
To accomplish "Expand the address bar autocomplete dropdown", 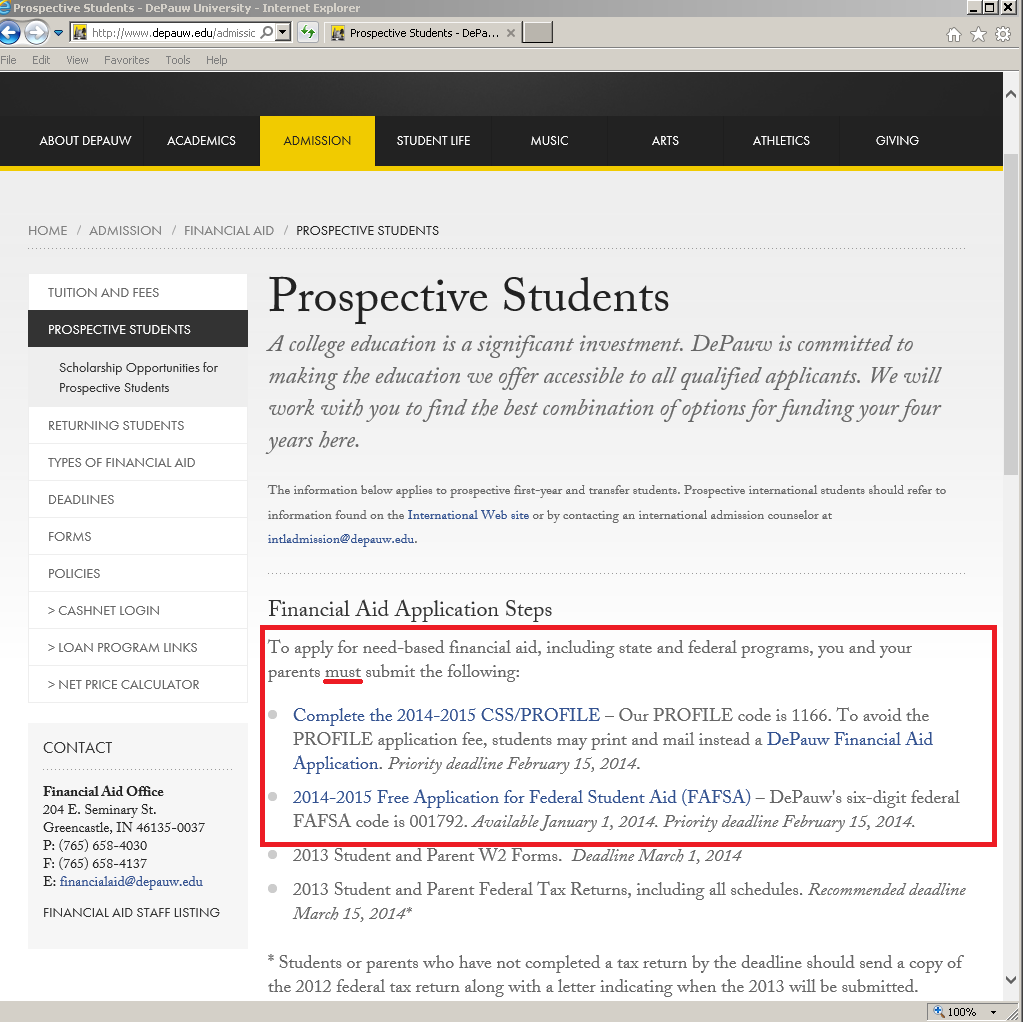I will (x=283, y=33).
